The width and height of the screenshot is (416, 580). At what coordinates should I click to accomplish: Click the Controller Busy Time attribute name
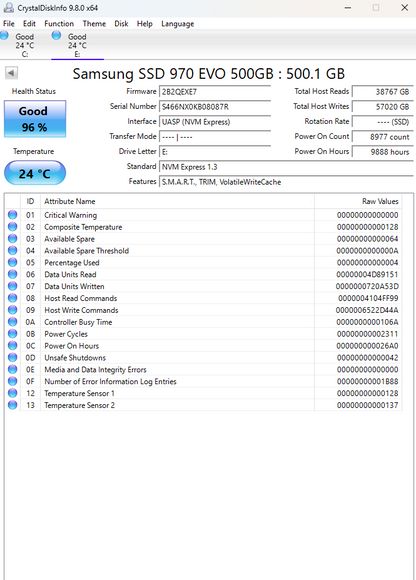78,322
